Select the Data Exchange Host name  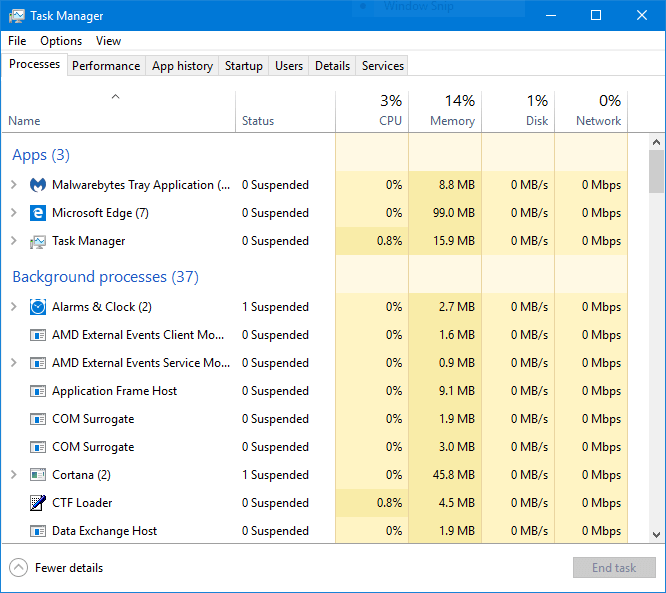tap(104, 531)
